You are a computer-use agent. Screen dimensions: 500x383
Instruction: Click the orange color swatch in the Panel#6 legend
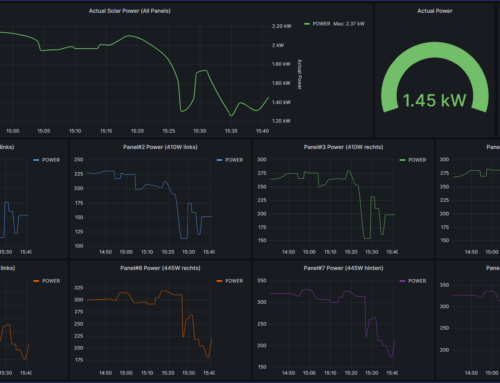tap(219, 281)
